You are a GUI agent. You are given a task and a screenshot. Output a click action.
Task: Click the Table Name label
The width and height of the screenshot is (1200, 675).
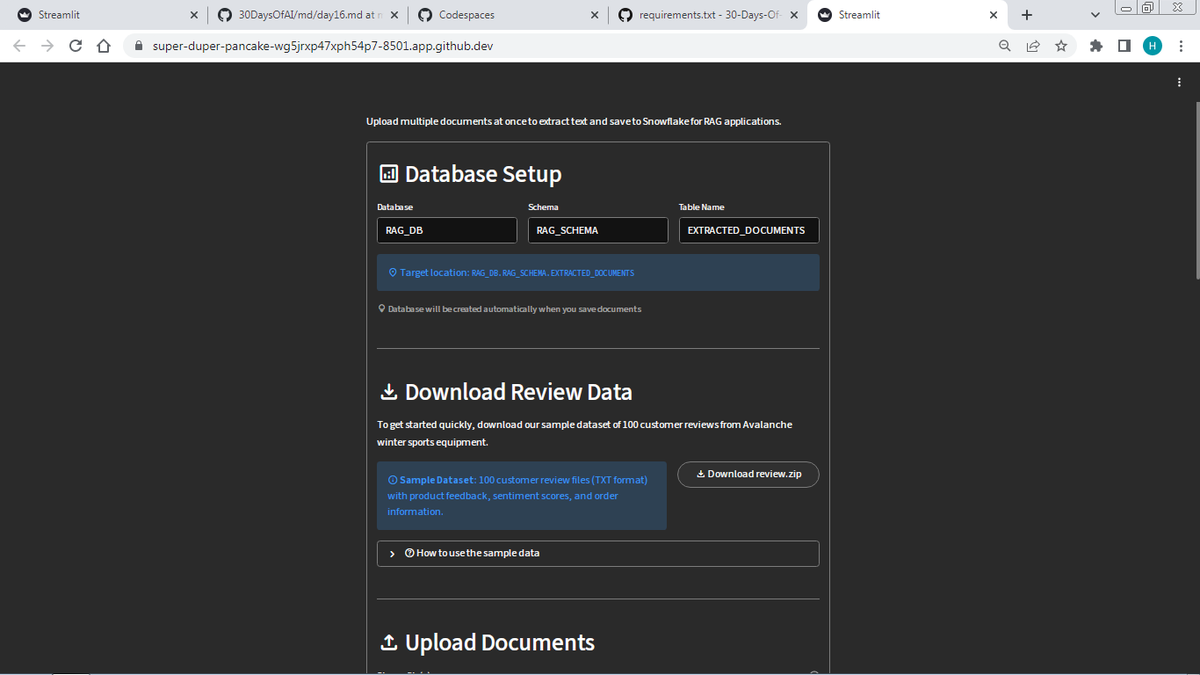pyautogui.click(x=702, y=207)
